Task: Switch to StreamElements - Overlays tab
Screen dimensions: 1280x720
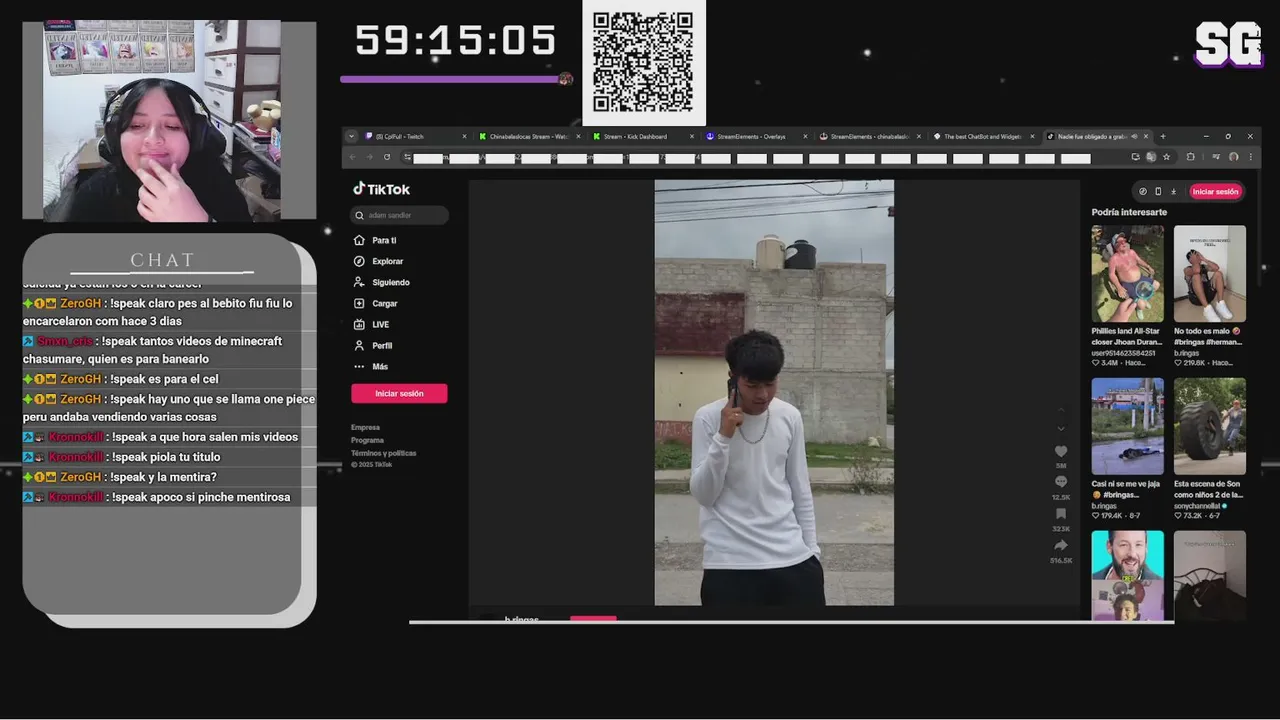Action: [756, 136]
